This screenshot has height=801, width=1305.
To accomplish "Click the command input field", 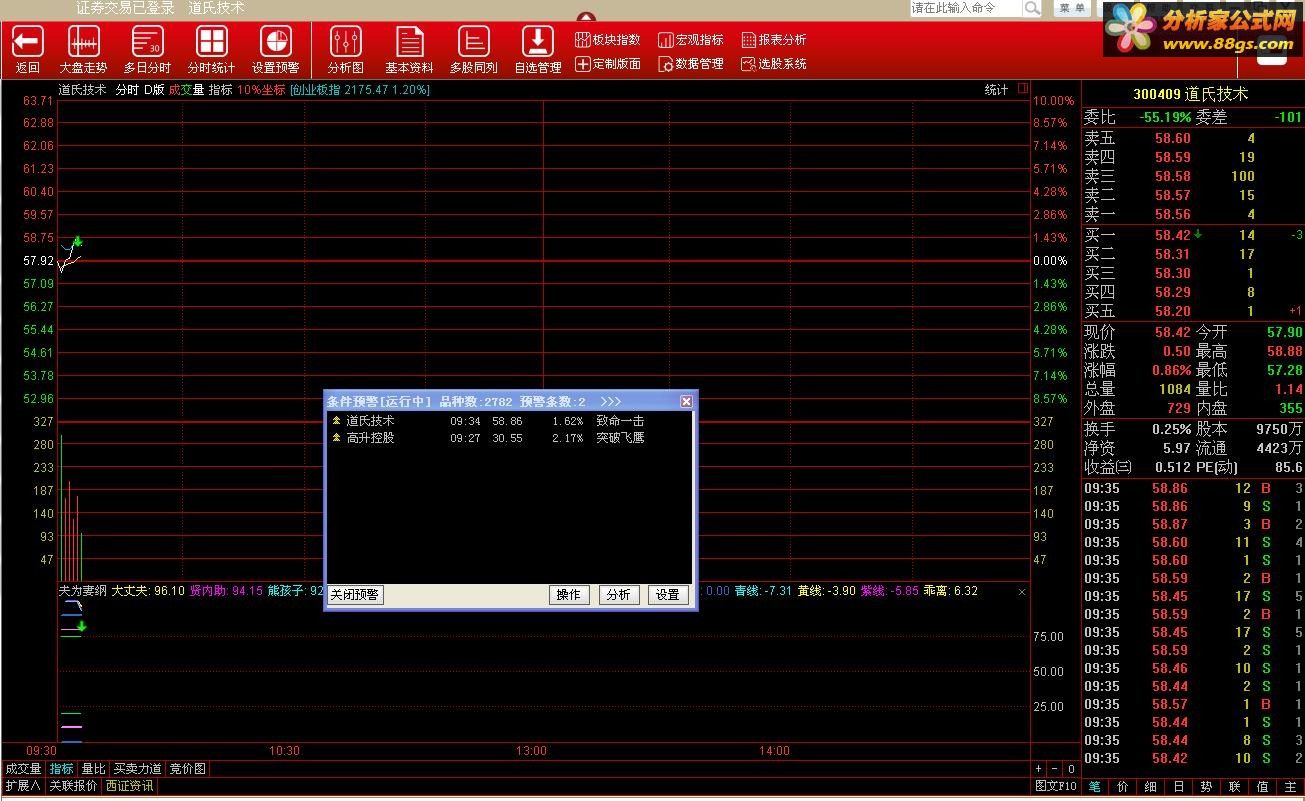I will point(966,8).
